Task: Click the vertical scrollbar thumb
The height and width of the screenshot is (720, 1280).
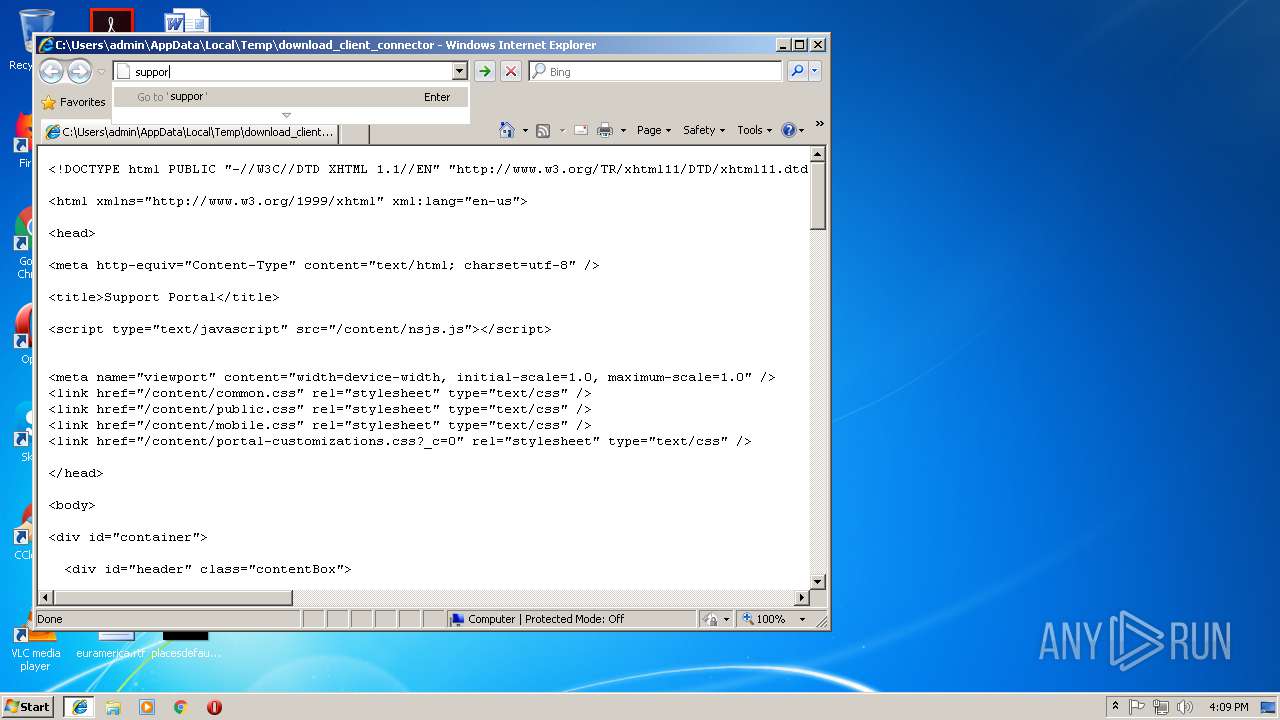Action: 818,196
